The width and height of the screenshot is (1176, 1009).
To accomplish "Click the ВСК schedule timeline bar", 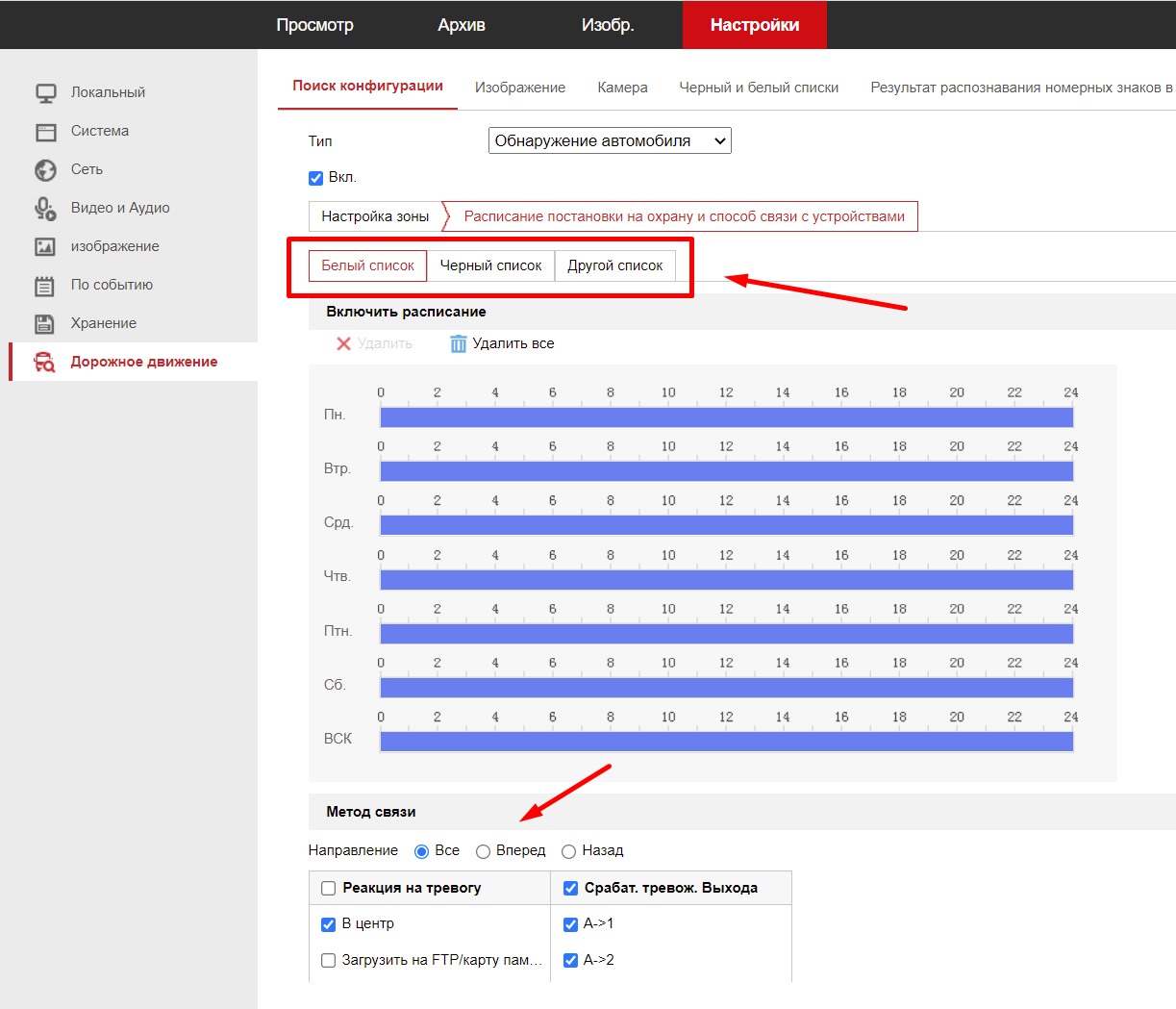I will (726, 741).
